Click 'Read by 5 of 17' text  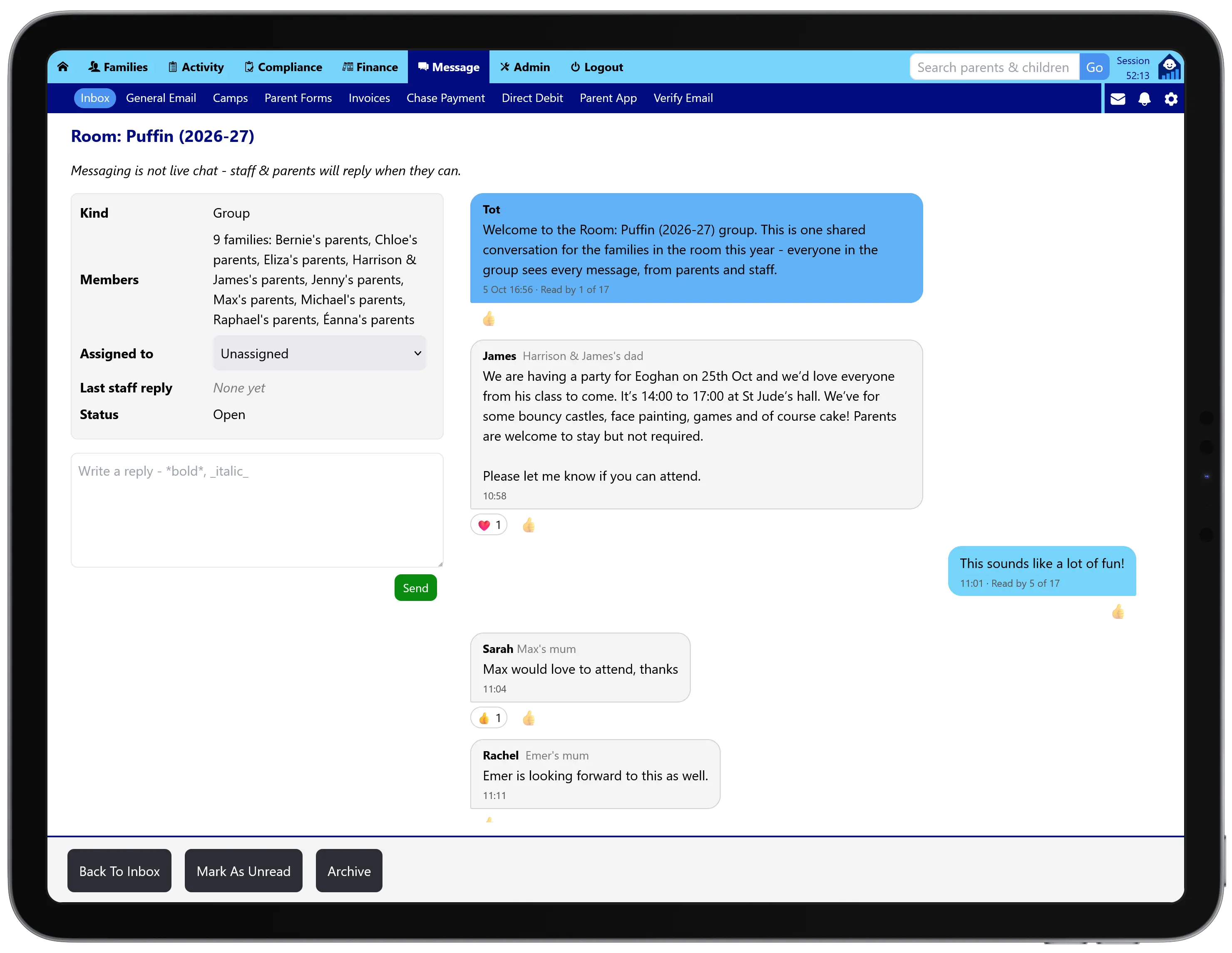(1025, 583)
